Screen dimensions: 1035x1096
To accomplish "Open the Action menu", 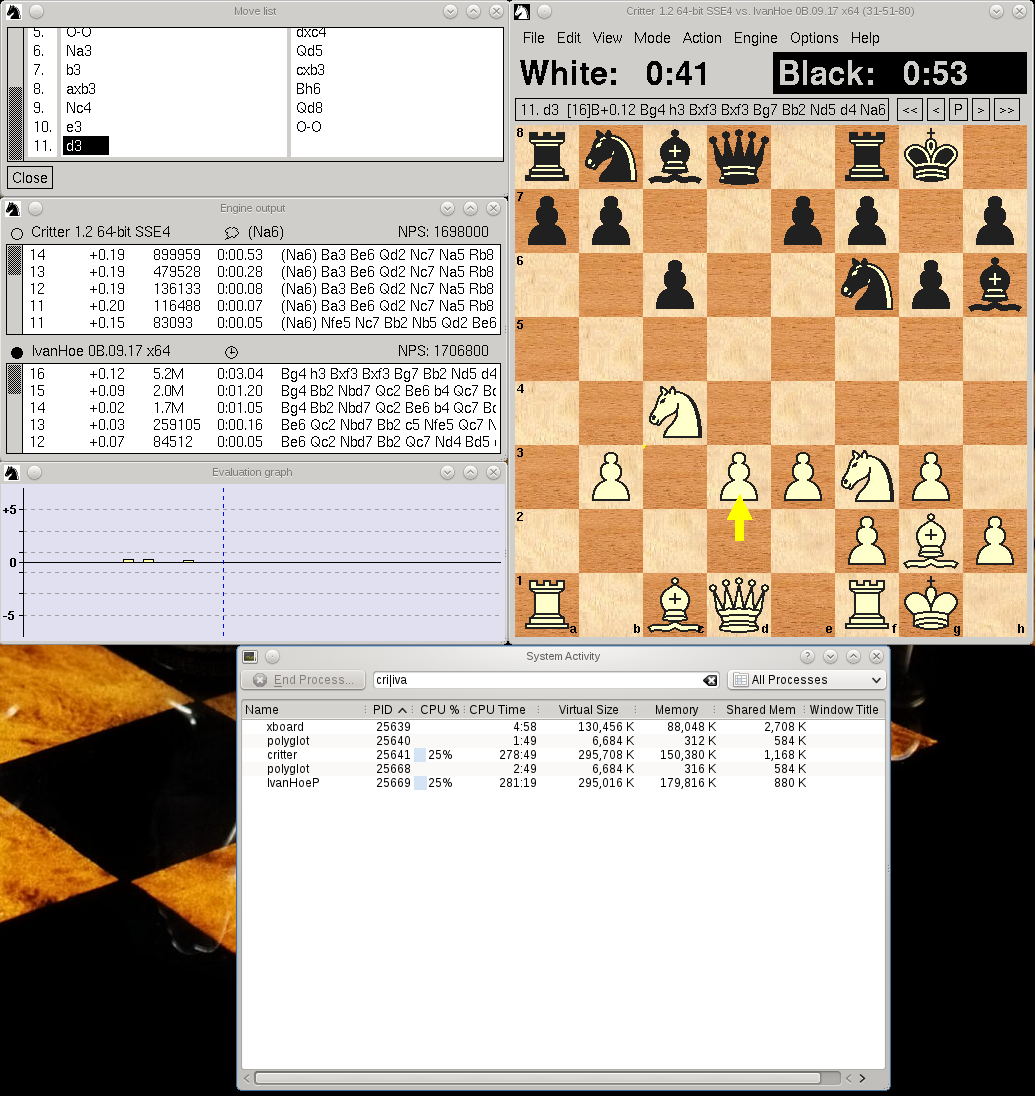I will pyautogui.click(x=702, y=38).
